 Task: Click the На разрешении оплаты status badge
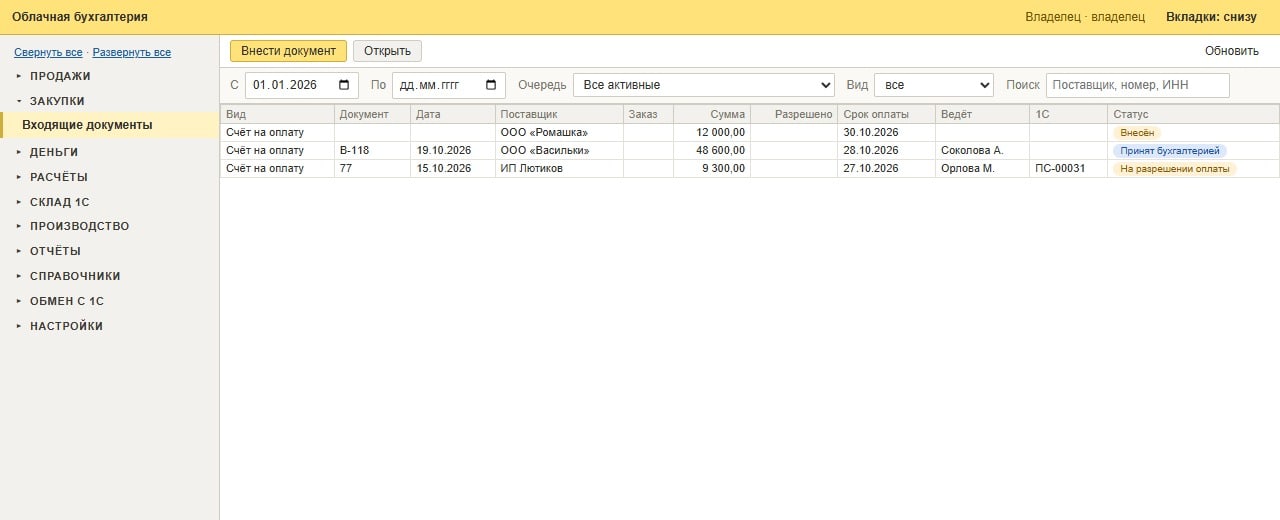coord(1175,168)
